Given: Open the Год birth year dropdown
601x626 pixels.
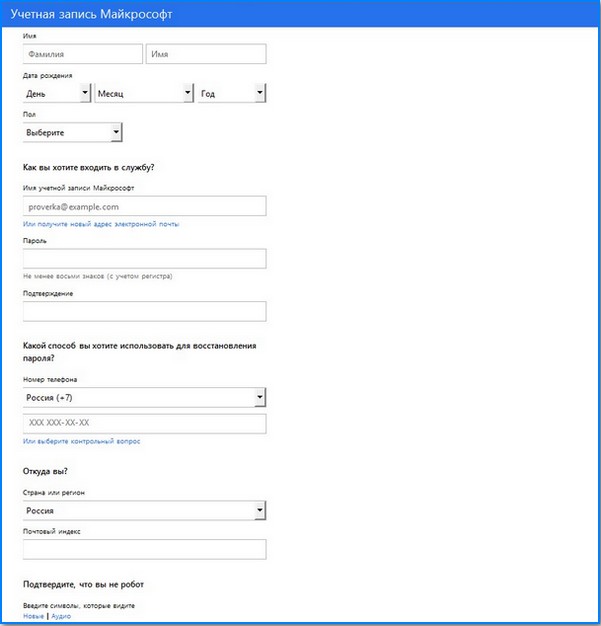Looking at the screenshot, I should pos(231,93).
